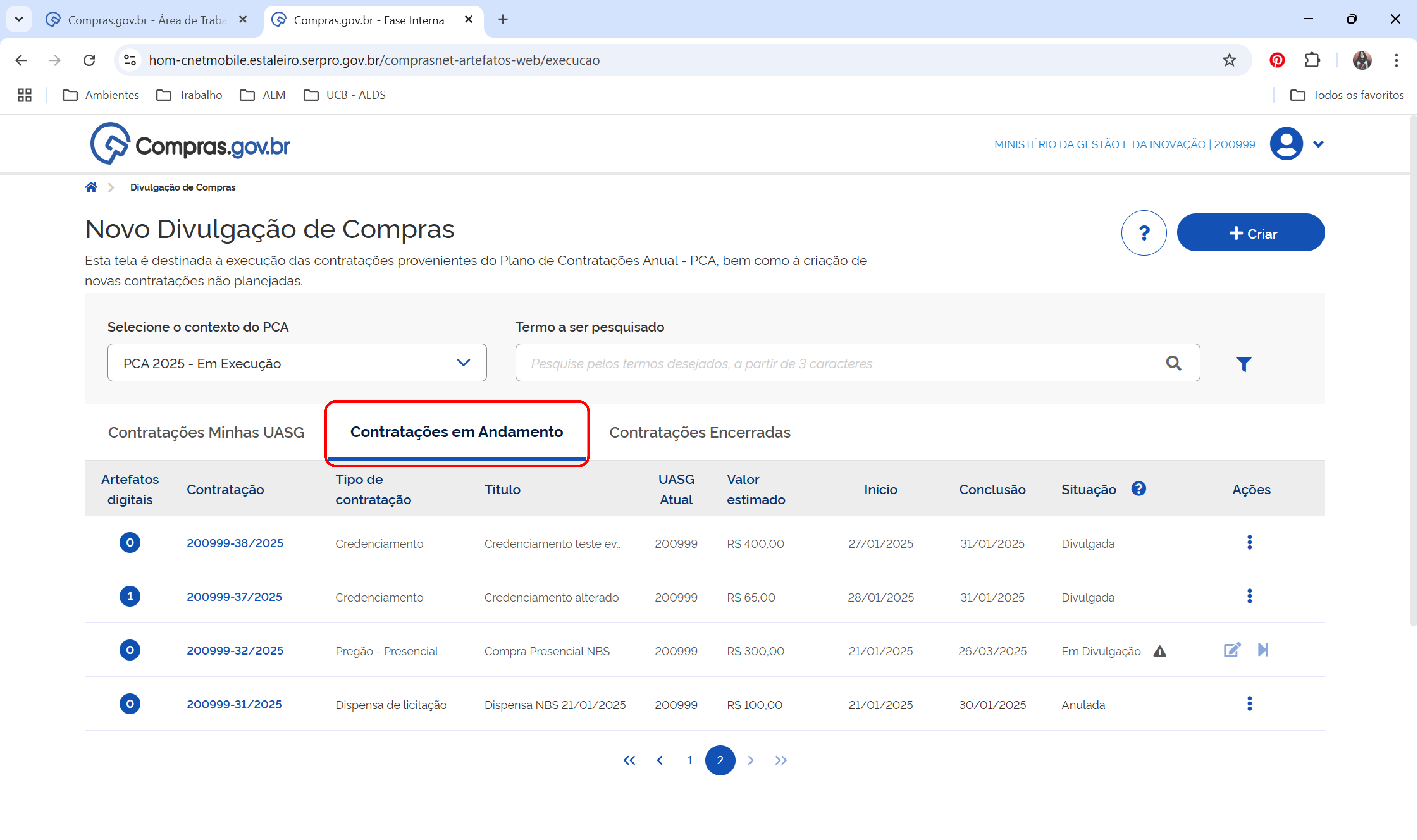
Task: Switch to Contratações Encerradas tab
Action: (700, 432)
